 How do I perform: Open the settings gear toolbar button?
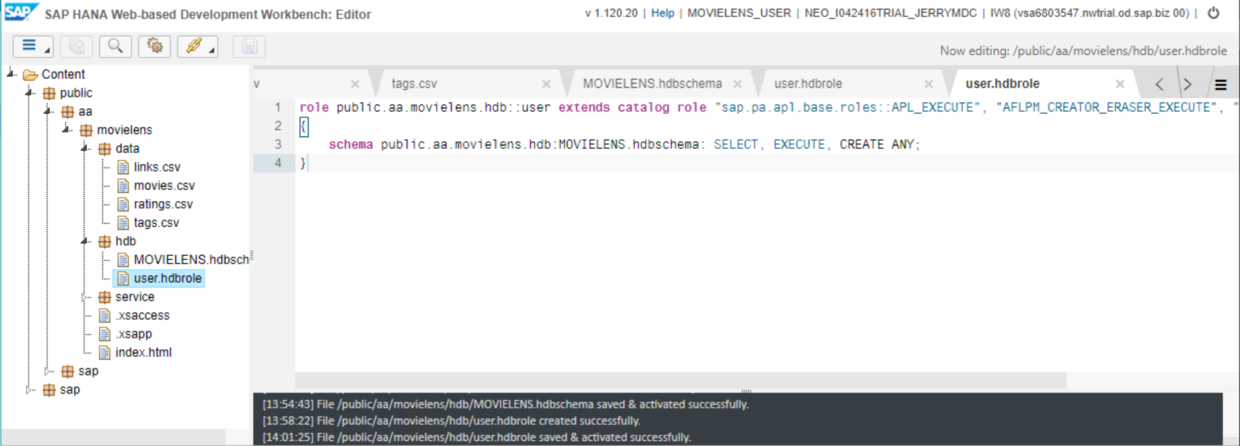click(x=153, y=46)
